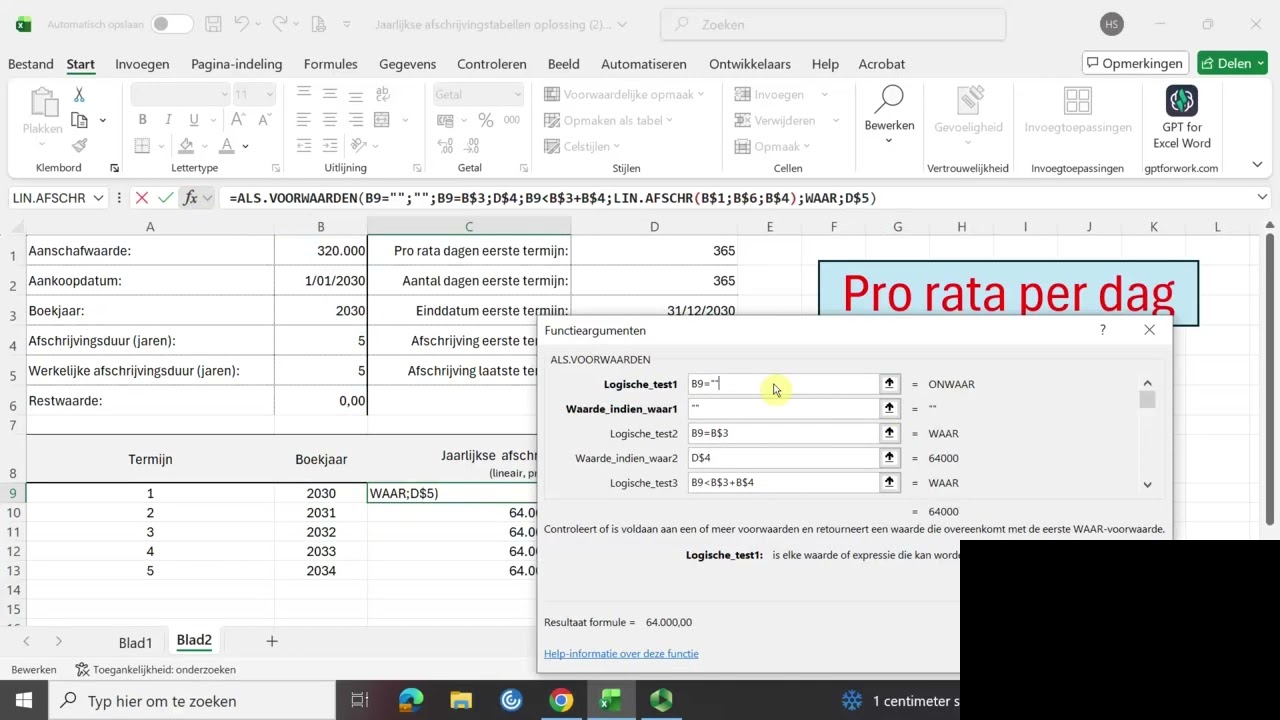Click the Waarde_indien_waar2 range selector icon
Viewport: 1280px width, 720px height.
click(x=889, y=458)
